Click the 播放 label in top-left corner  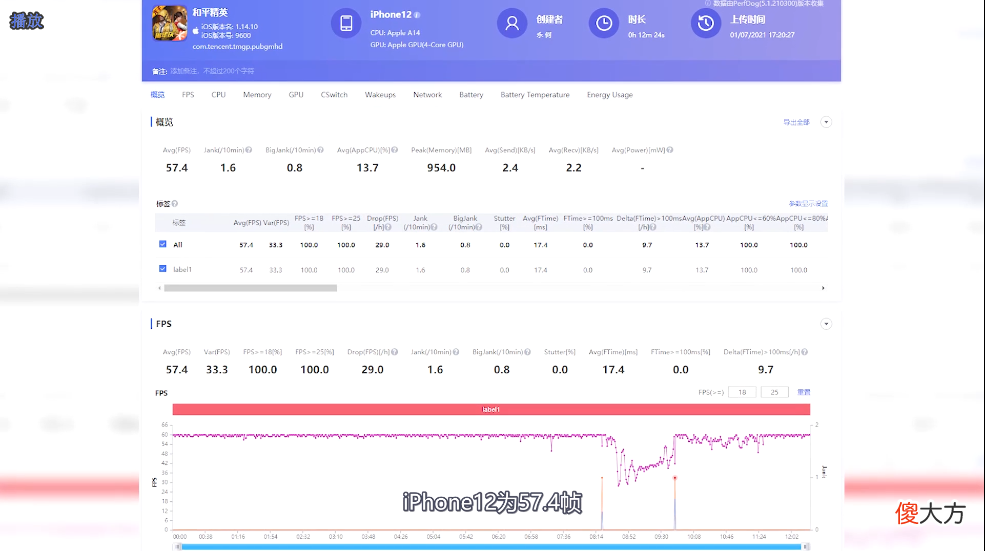click(26, 21)
